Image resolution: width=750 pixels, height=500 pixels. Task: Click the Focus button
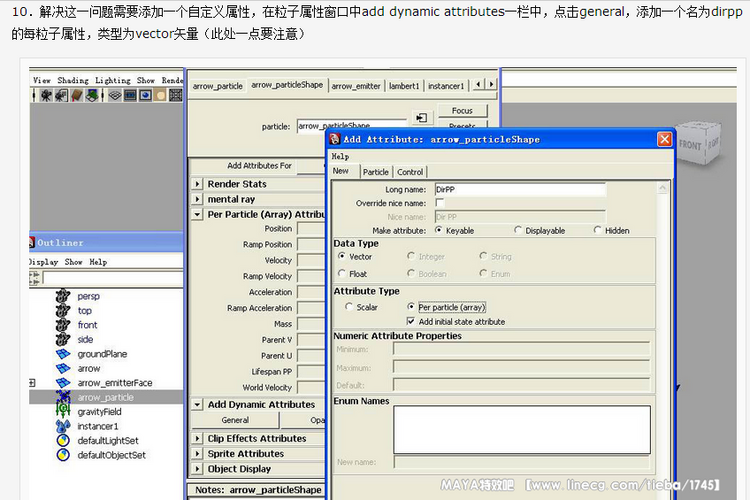click(462, 111)
